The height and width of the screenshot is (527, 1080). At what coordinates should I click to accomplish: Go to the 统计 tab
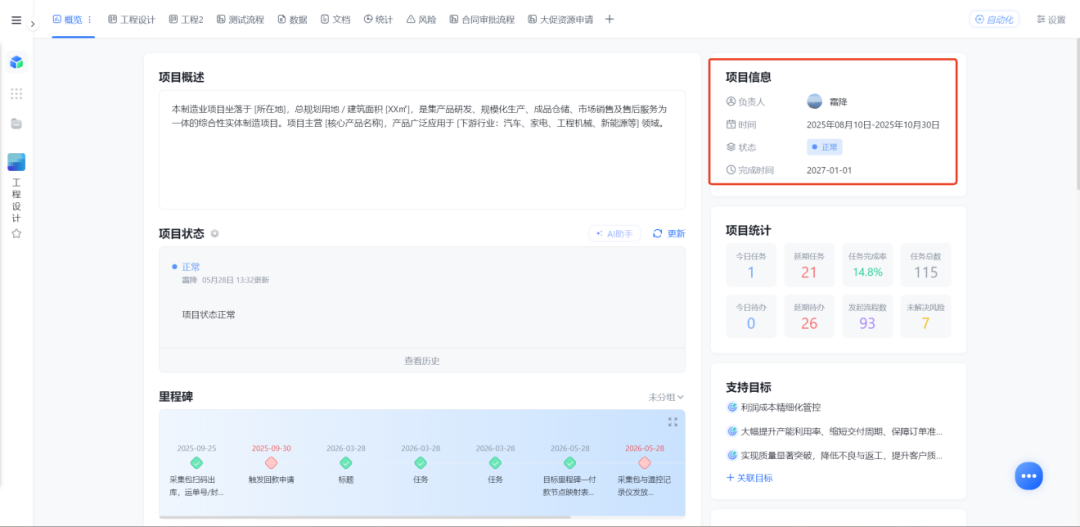(378, 19)
